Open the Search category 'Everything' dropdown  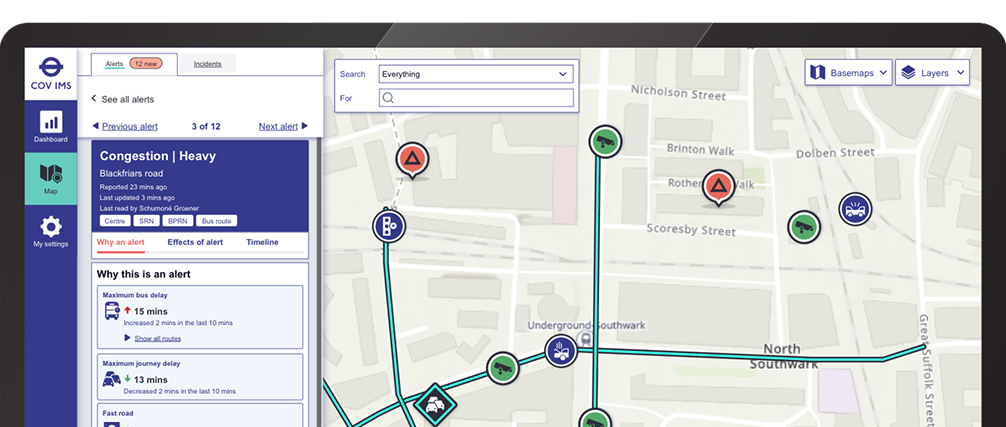pos(475,74)
